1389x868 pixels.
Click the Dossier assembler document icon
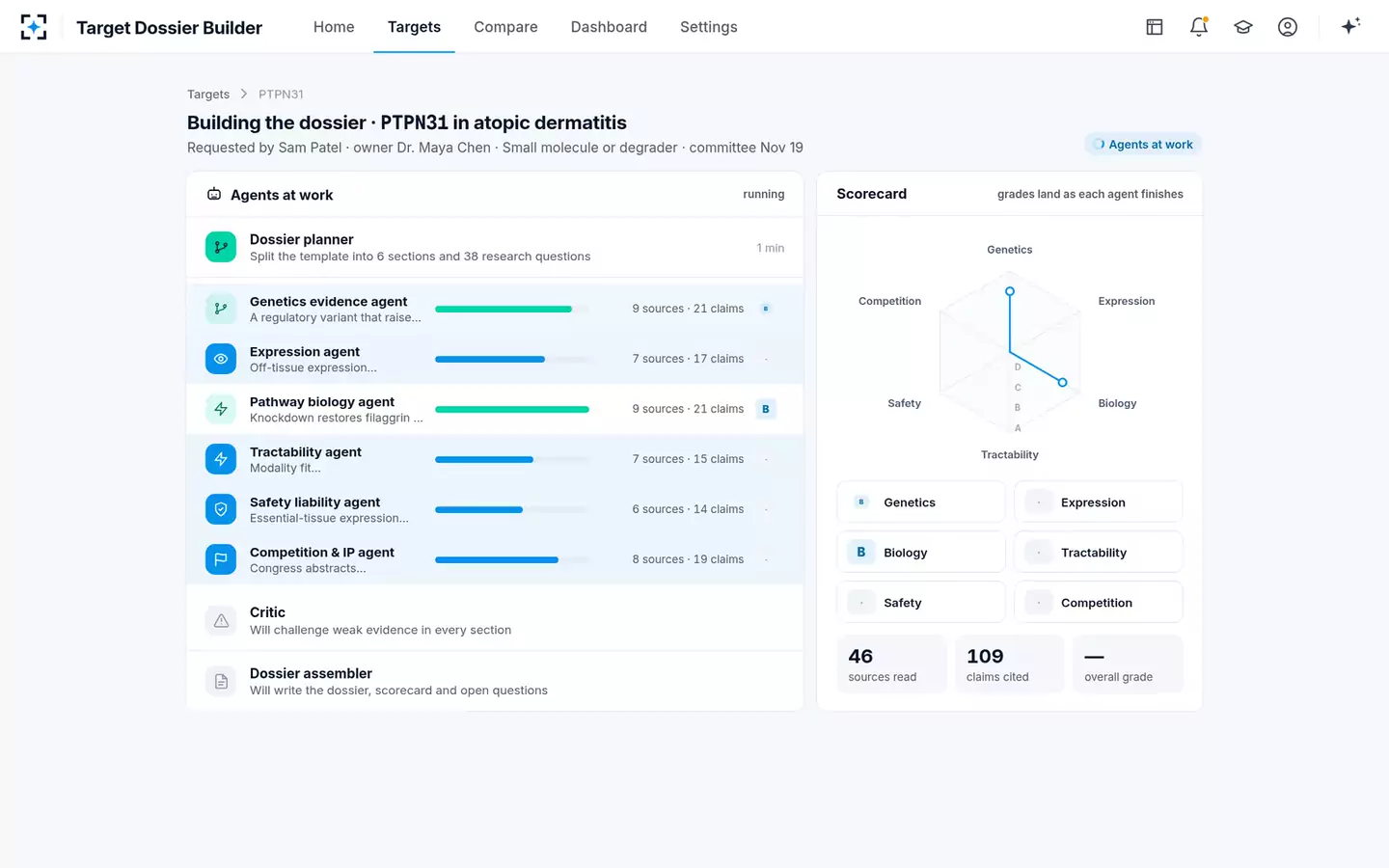(x=221, y=681)
